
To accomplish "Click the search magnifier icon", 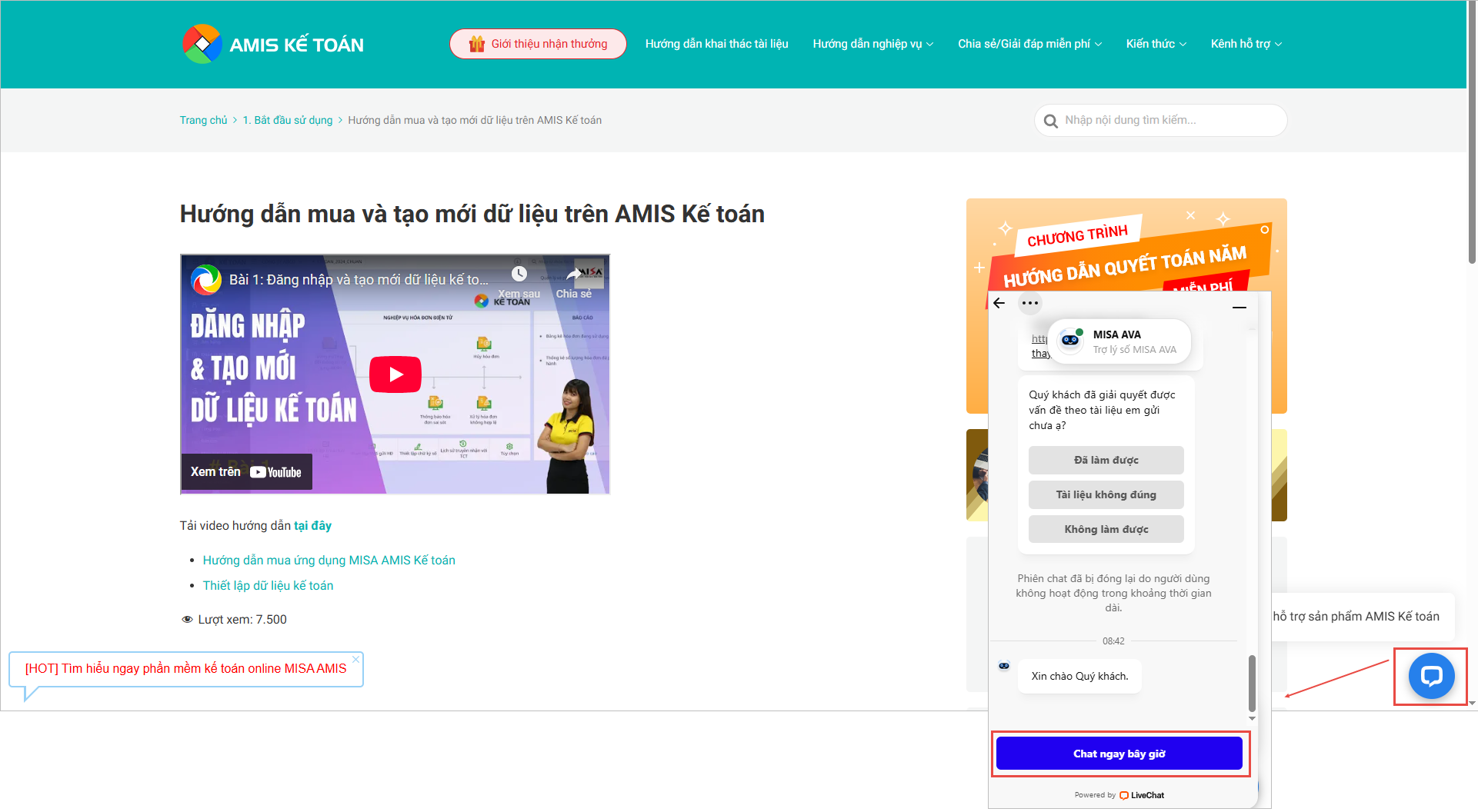I will [1050, 121].
